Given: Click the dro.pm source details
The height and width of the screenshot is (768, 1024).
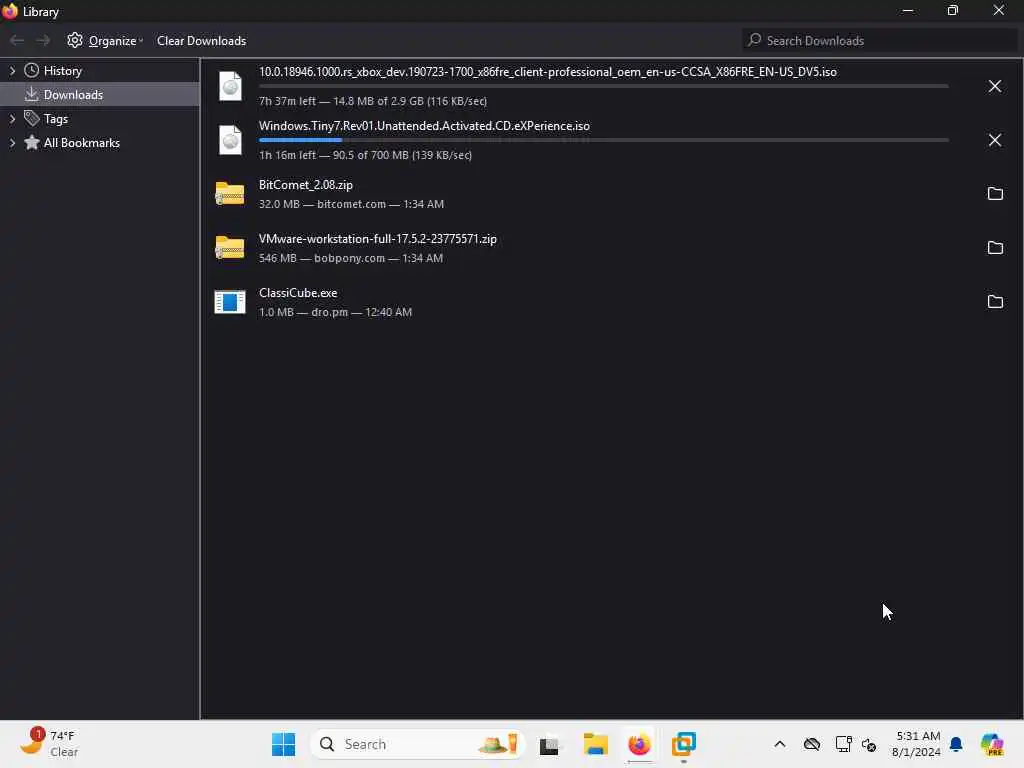Looking at the screenshot, I should coord(335,312).
